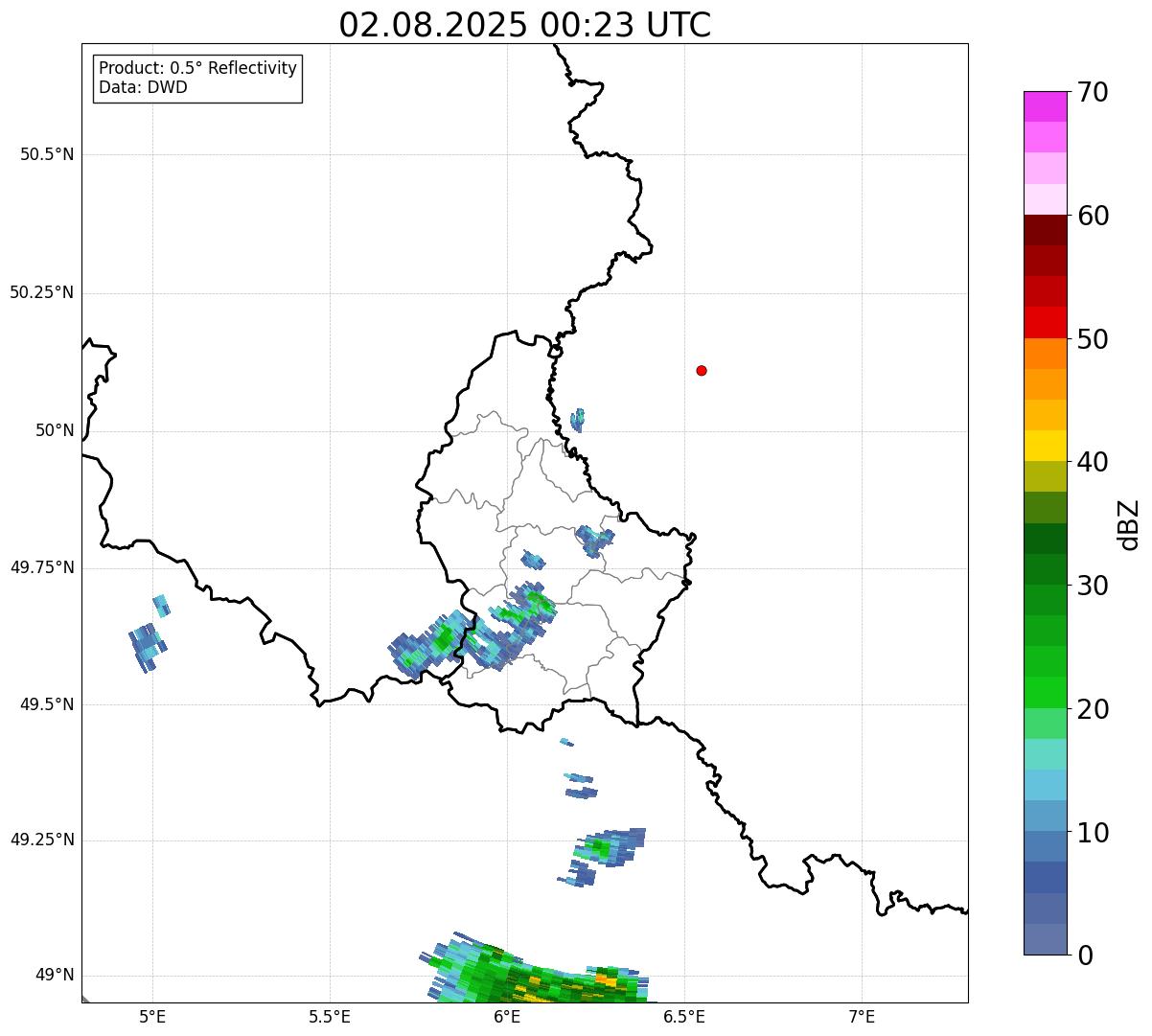
Task: Click the 7°E longitude label
Action: tap(862, 1017)
